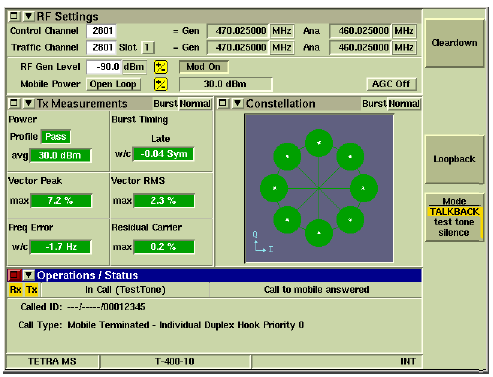Click the Vector RMS 2.3 % value
Viewport: 493px width, 377px height.
pos(163,201)
